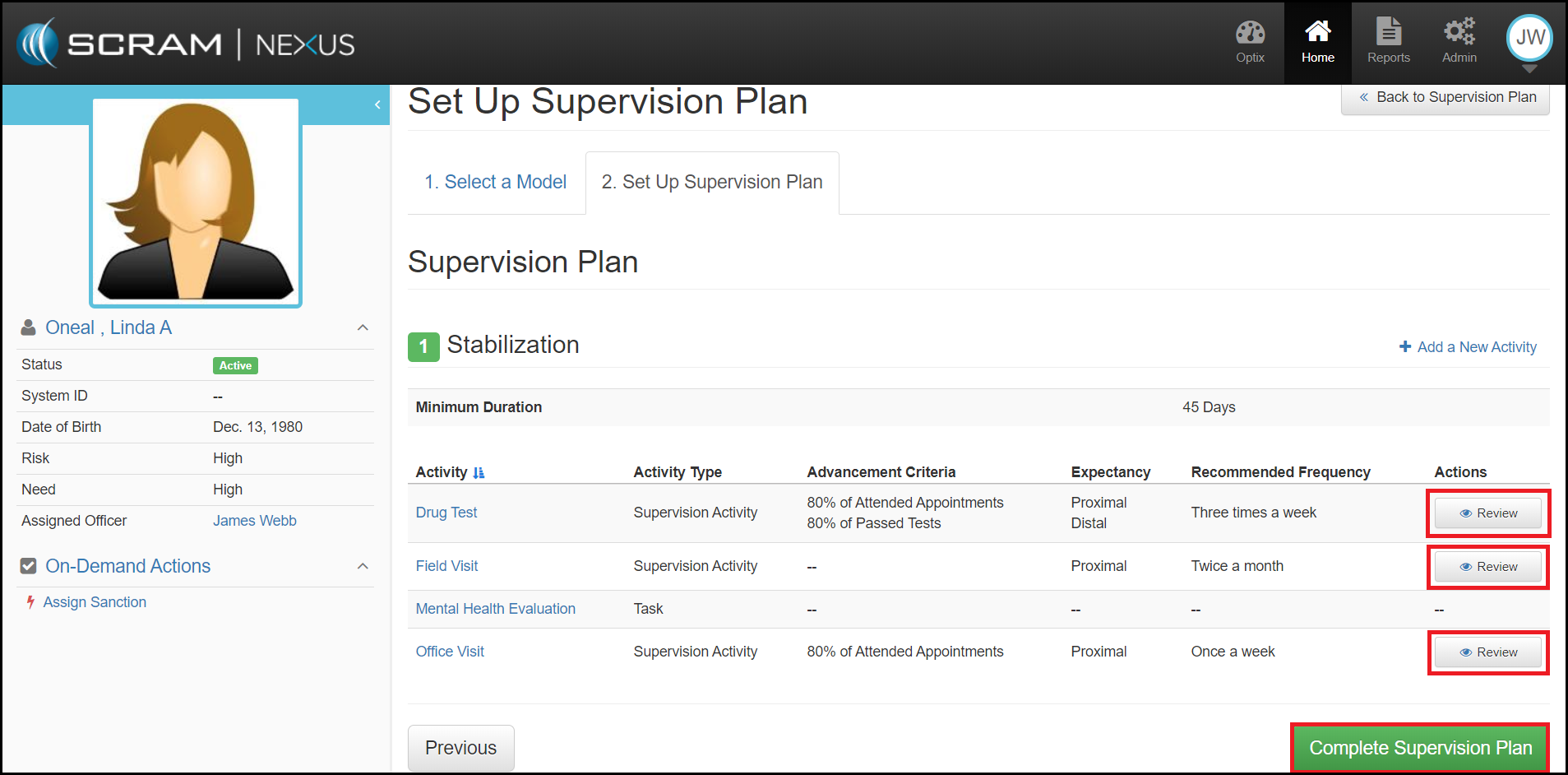The image size is (1568, 775).
Task: Collapse the On-Demand Actions section
Action: click(363, 566)
